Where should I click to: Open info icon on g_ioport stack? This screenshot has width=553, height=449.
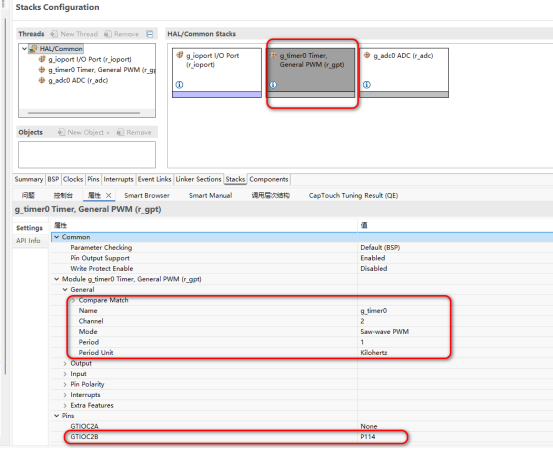[x=180, y=85]
